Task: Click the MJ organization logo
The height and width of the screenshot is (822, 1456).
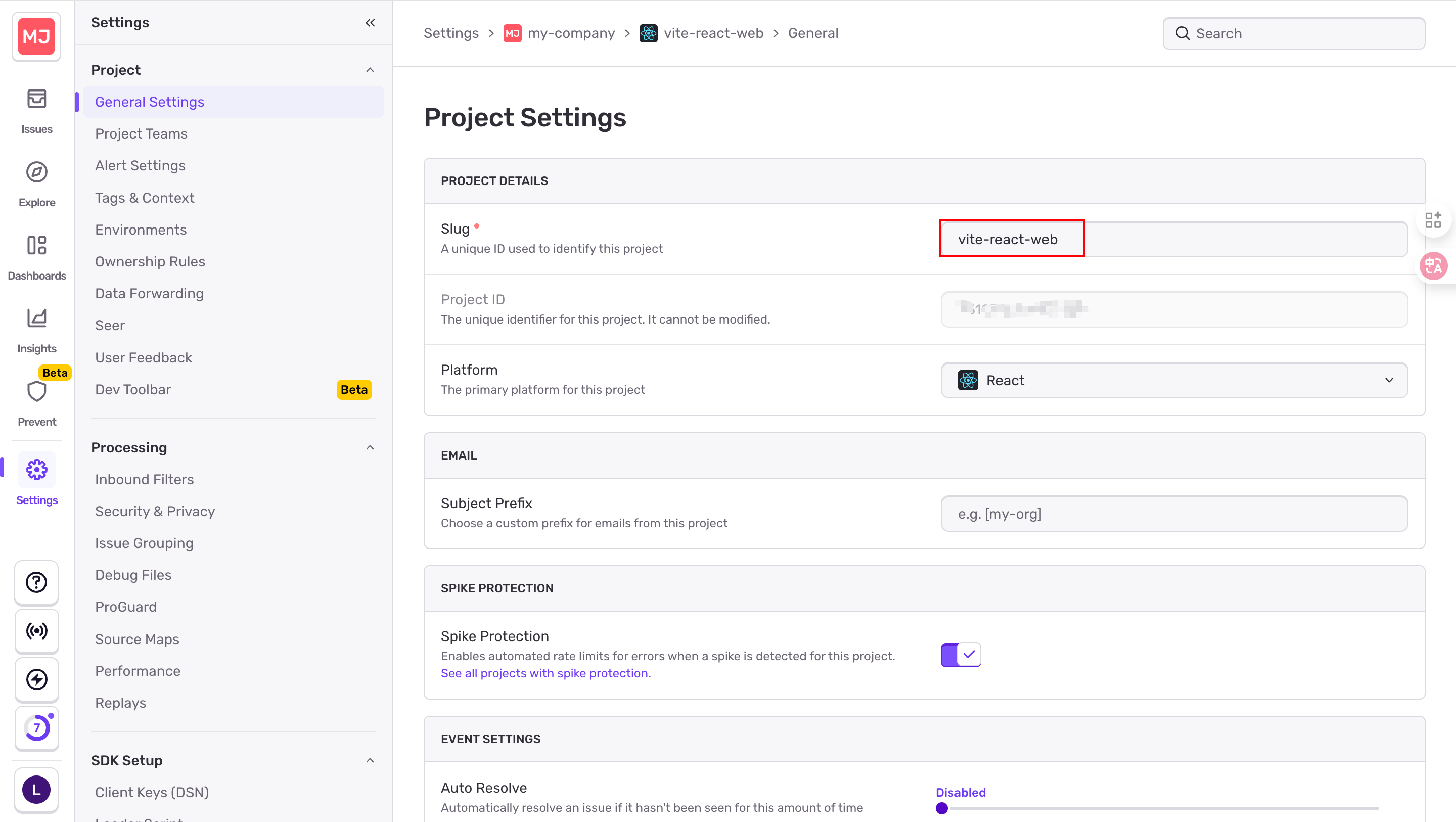Action: tap(37, 37)
